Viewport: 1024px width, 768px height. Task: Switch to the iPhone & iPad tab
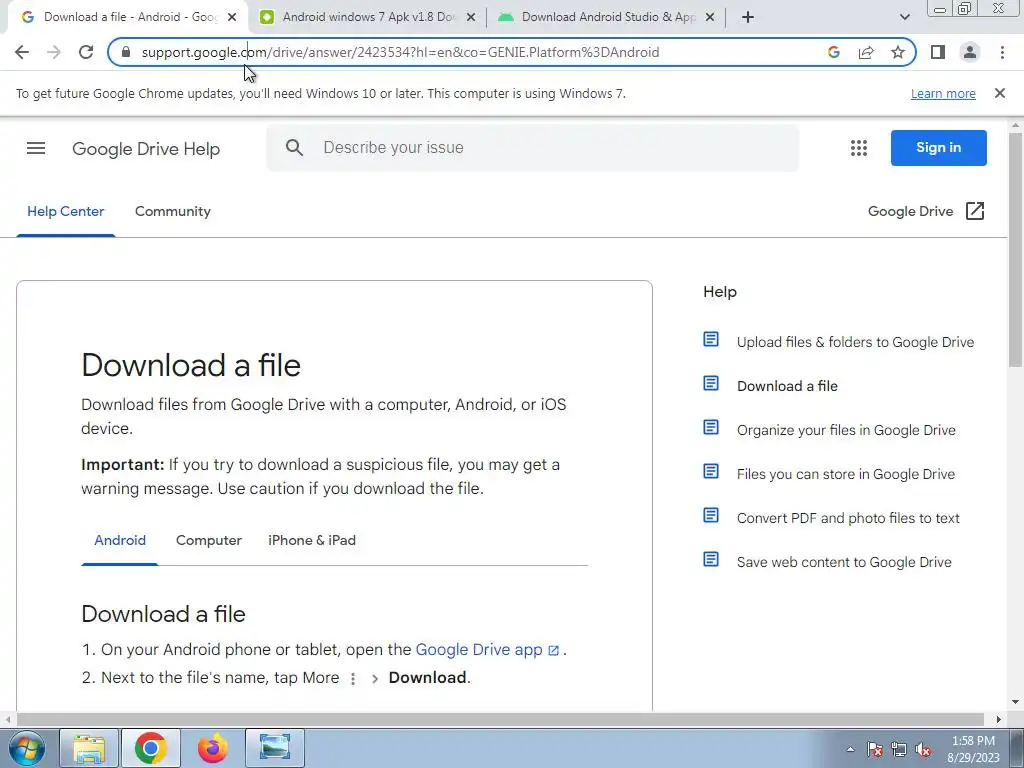312,541
